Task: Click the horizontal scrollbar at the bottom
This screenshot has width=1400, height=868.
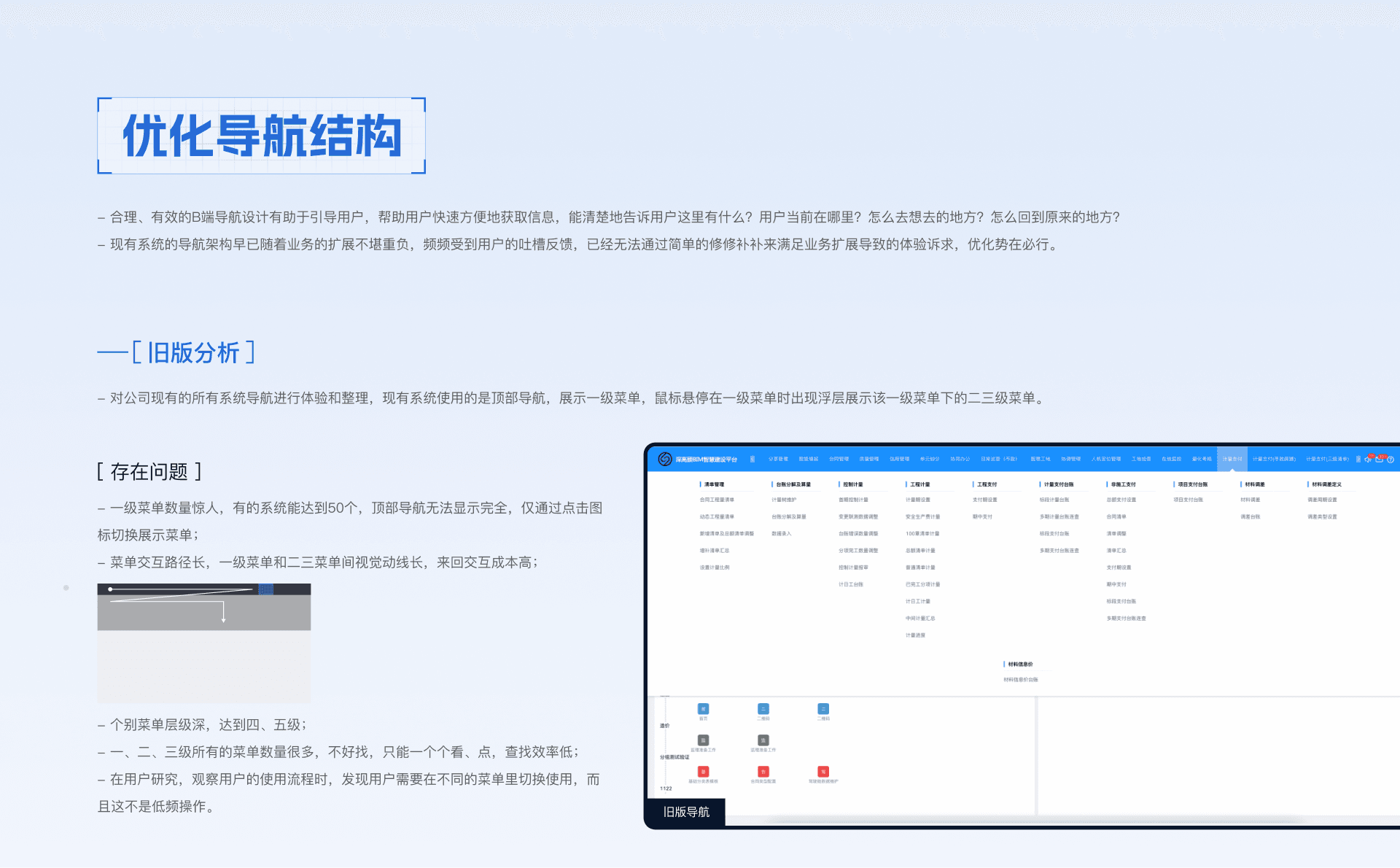Action: coord(1035,820)
